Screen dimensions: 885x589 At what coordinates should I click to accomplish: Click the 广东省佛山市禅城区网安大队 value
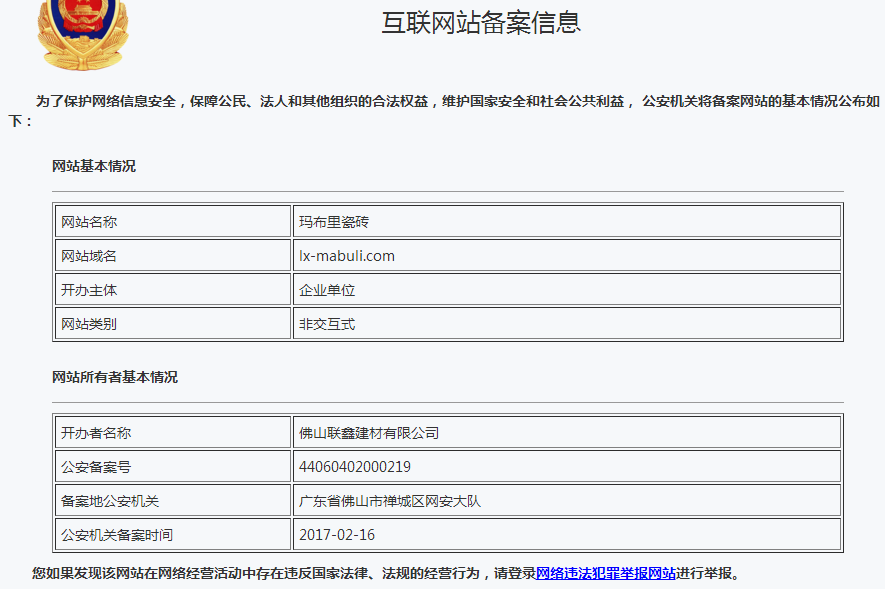pos(389,501)
